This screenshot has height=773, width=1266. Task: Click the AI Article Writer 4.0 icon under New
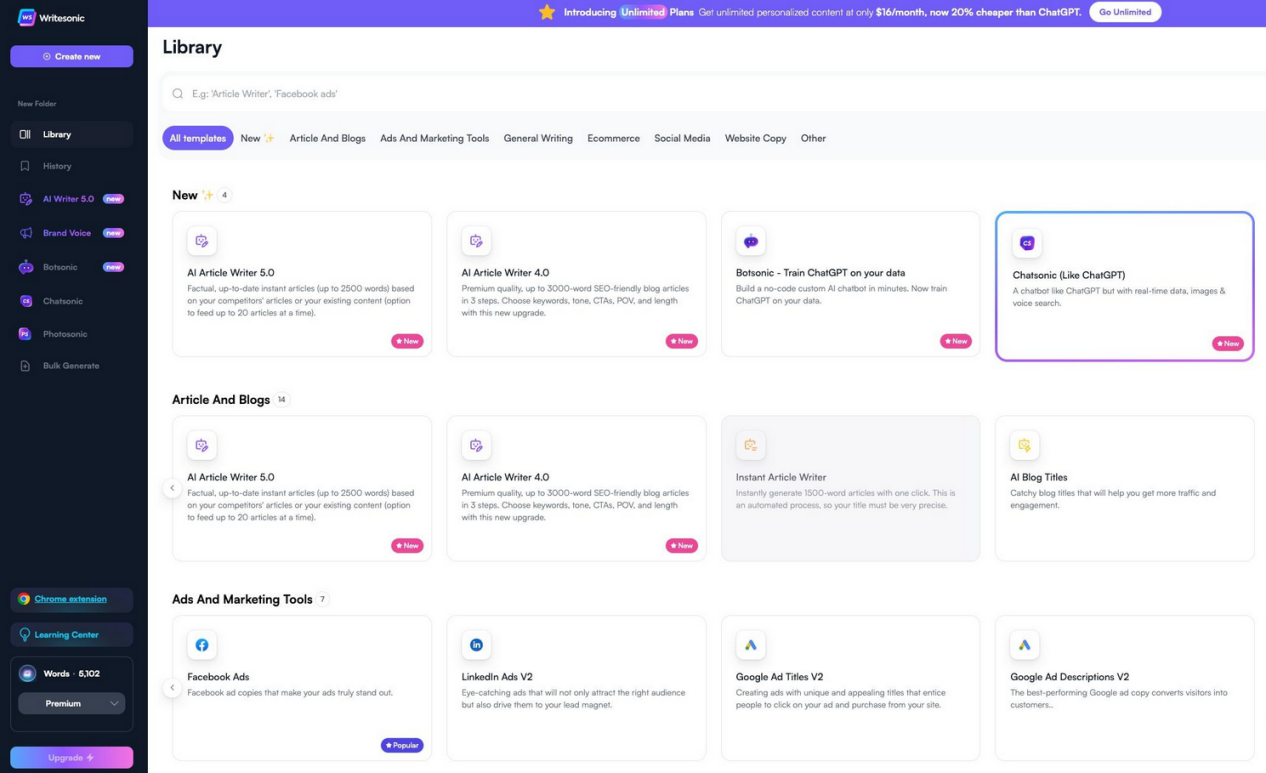tap(476, 241)
